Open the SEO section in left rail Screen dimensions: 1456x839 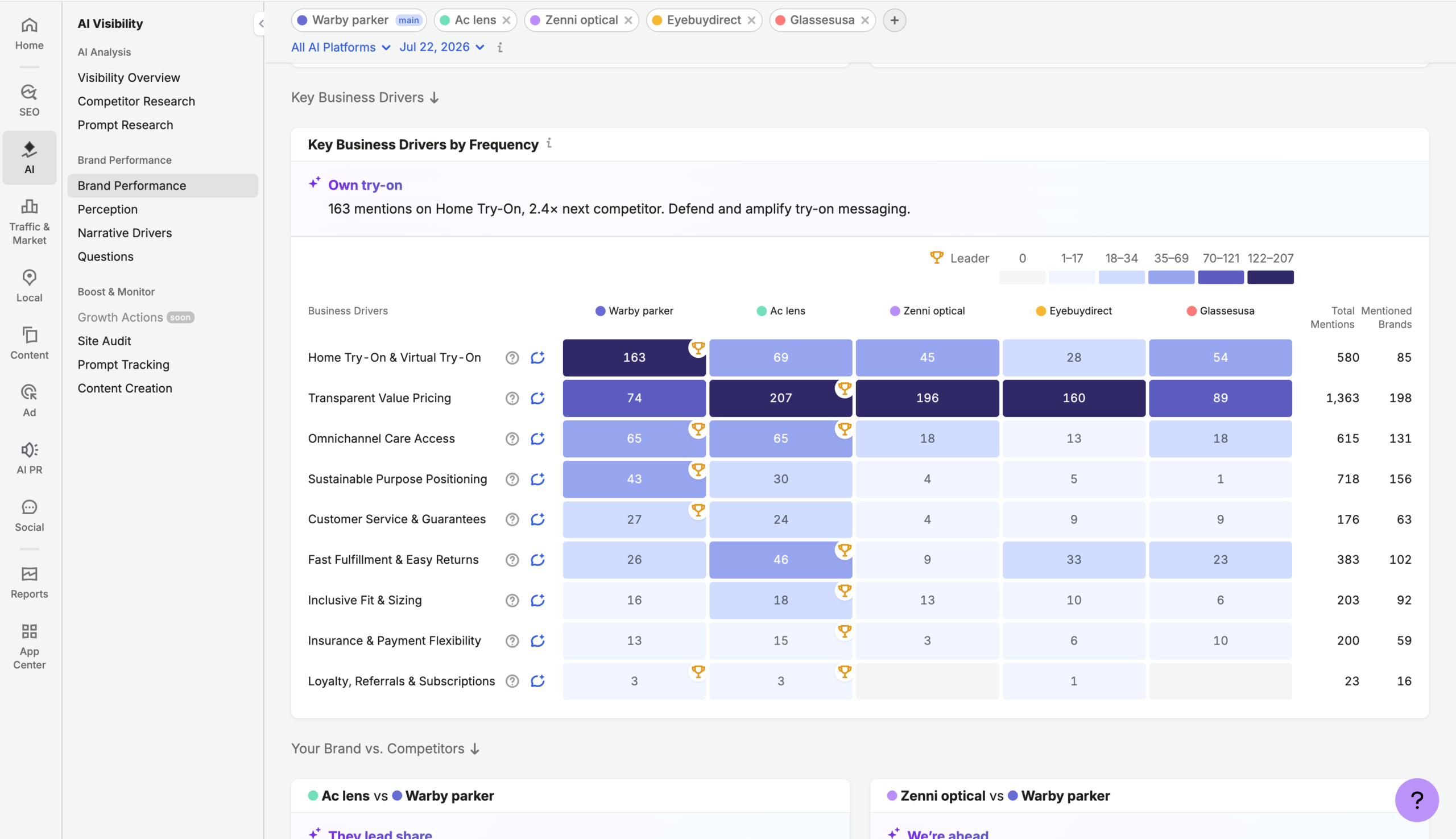[x=29, y=100]
